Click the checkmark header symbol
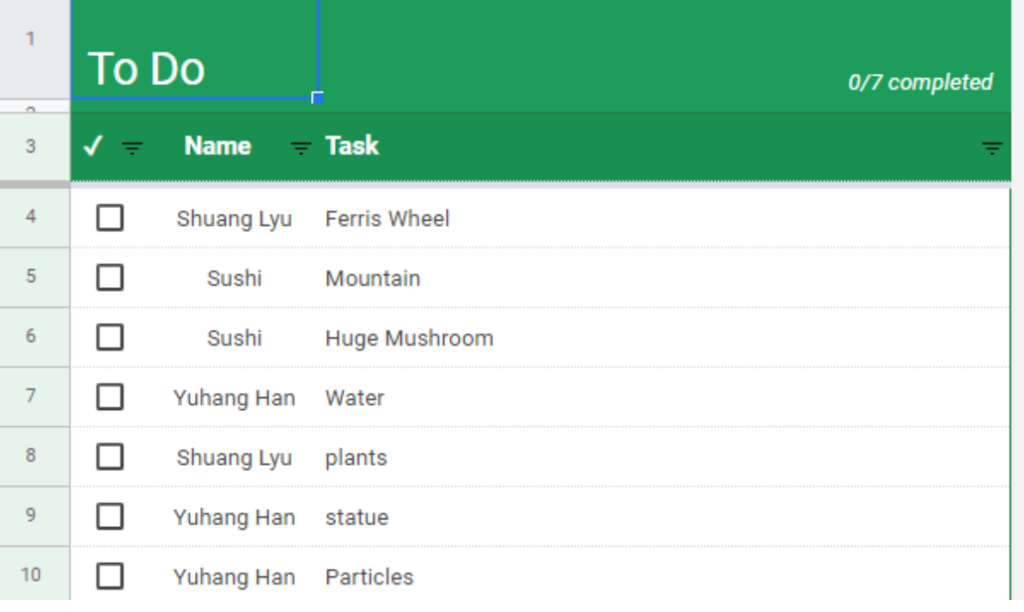1024x612 pixels. point(93,146)
